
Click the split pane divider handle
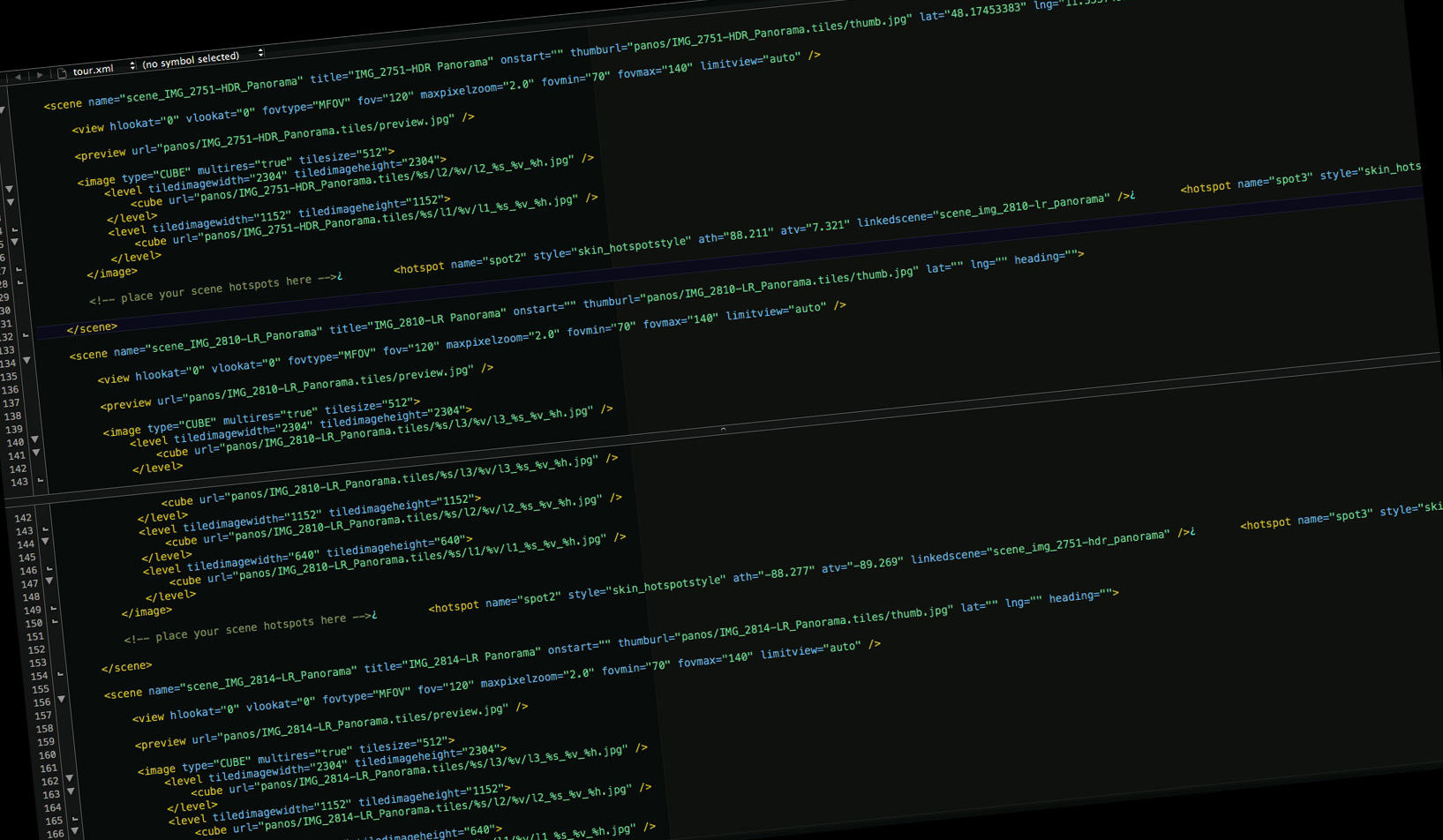click(723, 429)
